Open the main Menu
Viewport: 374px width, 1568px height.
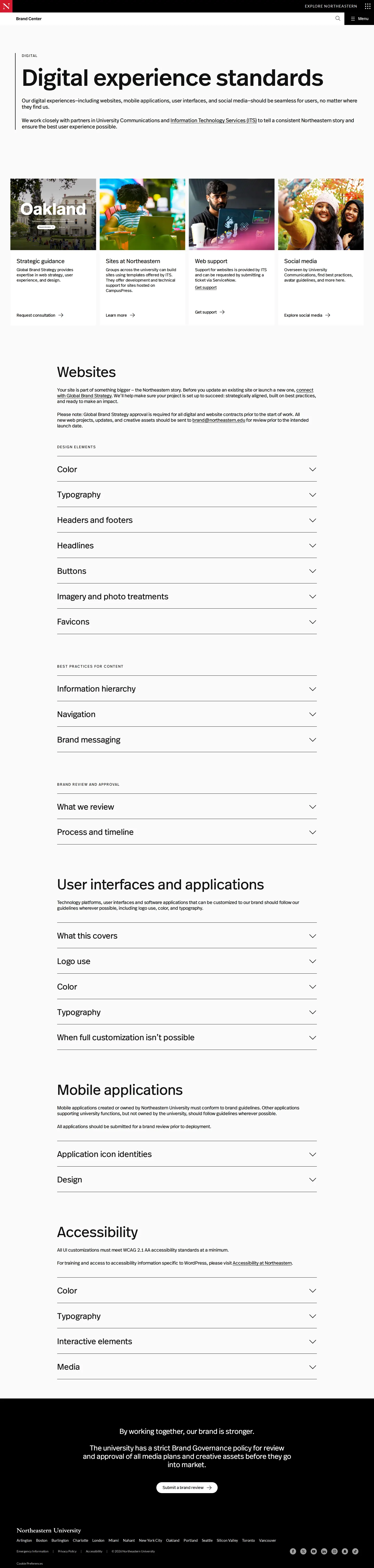359,18
